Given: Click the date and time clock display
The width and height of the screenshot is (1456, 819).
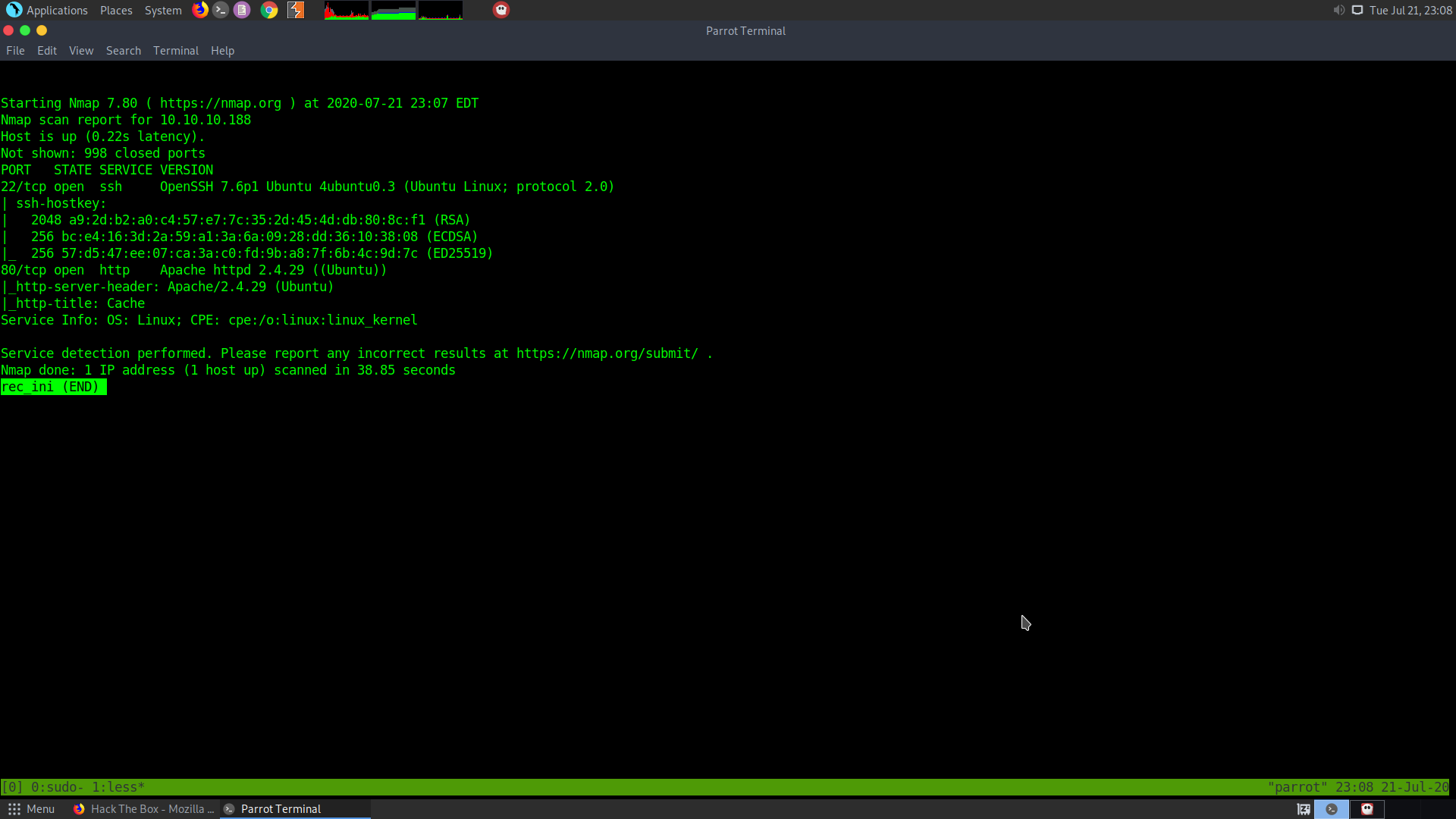Looking at the screenshot, I should (1410, 10).
